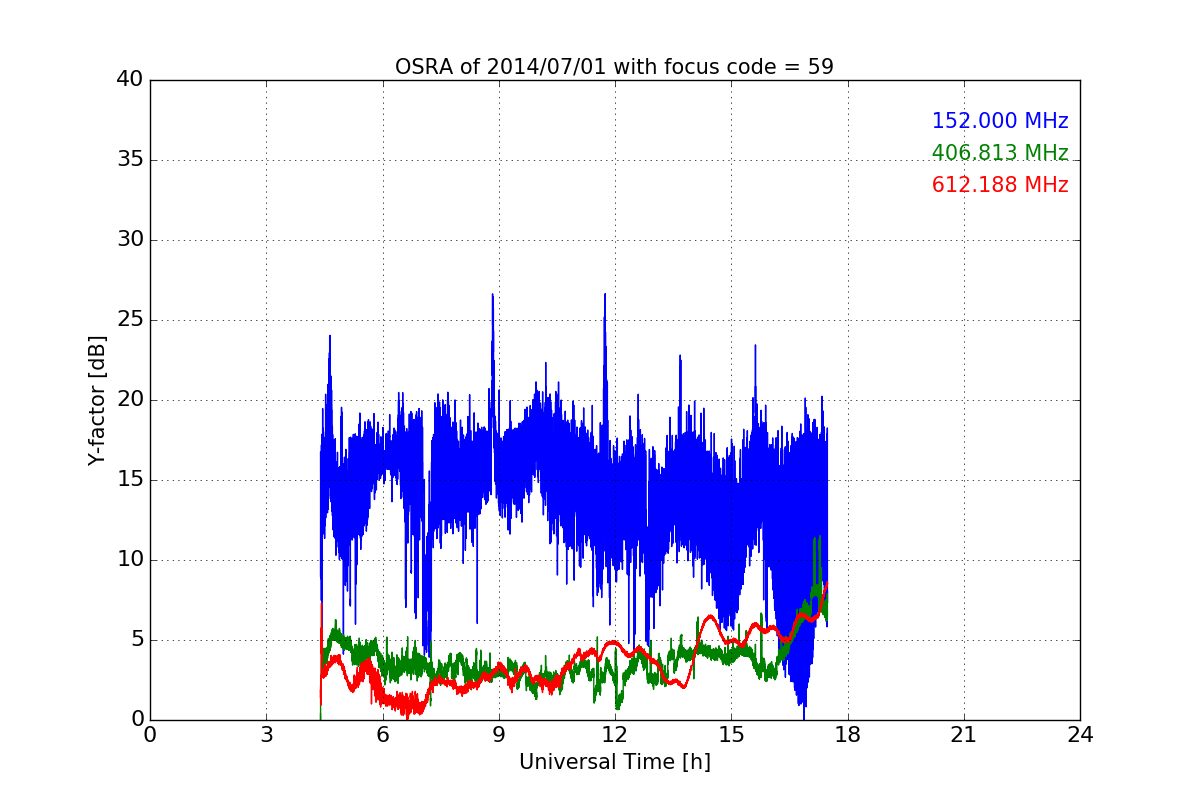
Task: Click the Universal Time [h] axis label
Action: (615, 762)
